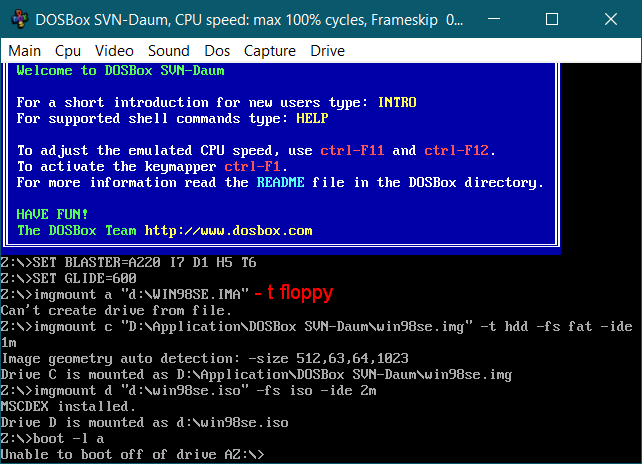Image resolution: width=642 pixels, height=464 pixels.
Task: Close the DOSBox window
Action: click(611, 19)
